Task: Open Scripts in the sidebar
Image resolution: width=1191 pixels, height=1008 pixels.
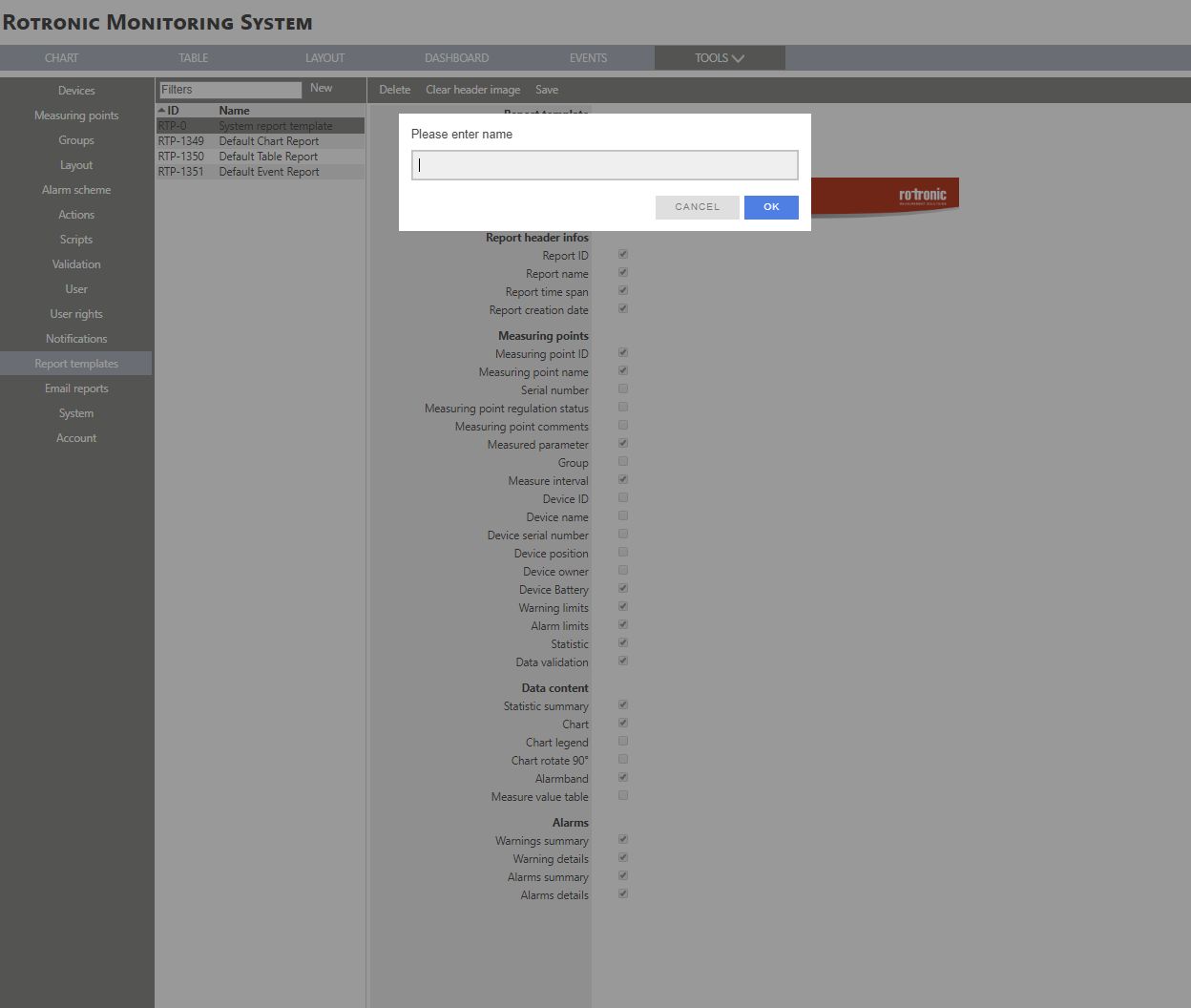Action: click(76, 240)
